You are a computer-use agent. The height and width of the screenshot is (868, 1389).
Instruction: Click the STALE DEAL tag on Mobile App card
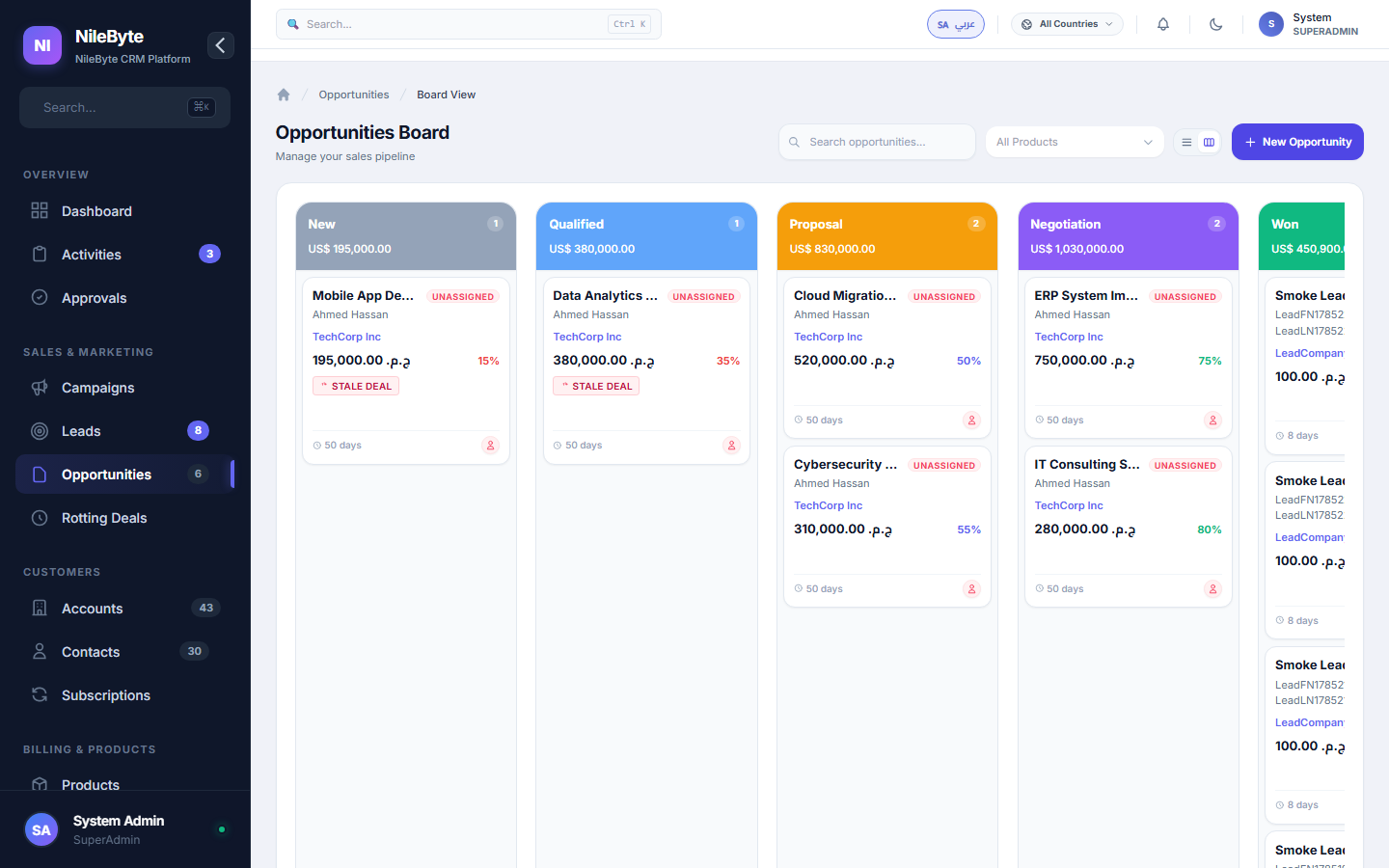[356, 386]
